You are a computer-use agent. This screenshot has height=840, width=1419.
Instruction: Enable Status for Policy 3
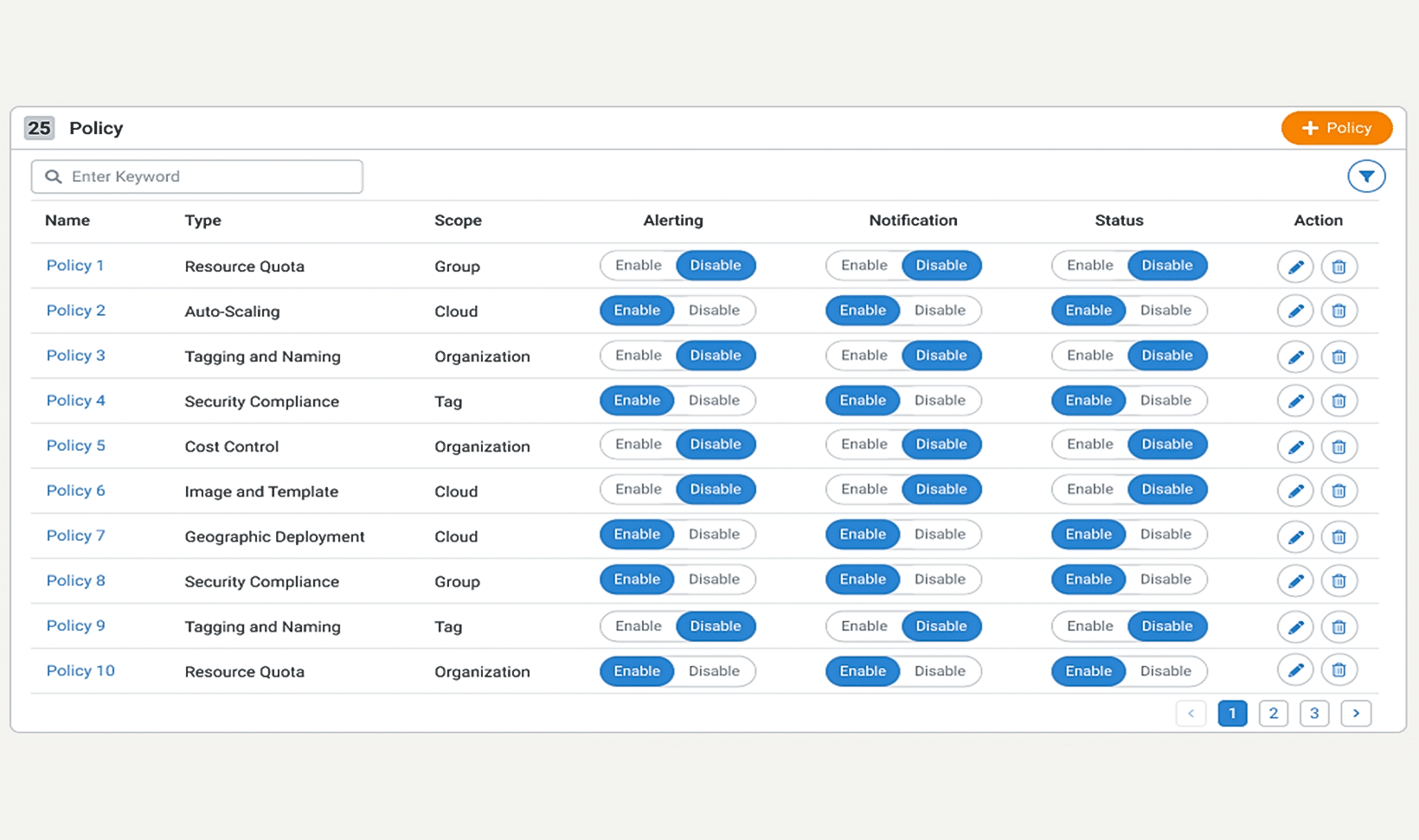click(x=1089, y=356)
